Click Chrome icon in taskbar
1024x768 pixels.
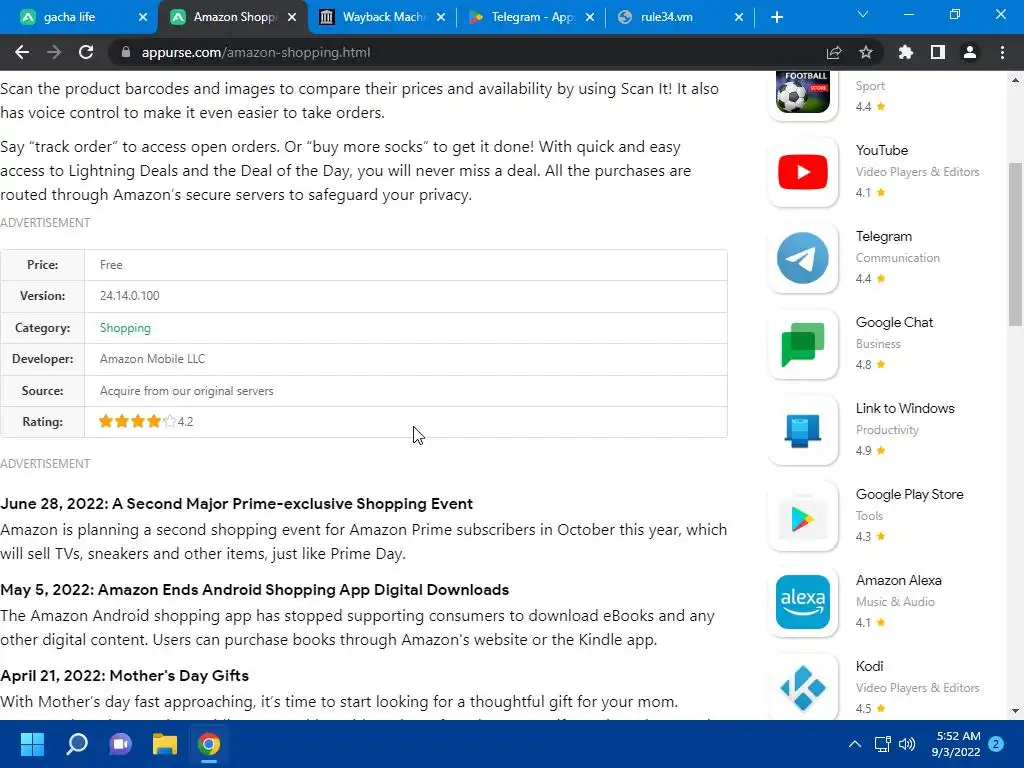point(209,744)
